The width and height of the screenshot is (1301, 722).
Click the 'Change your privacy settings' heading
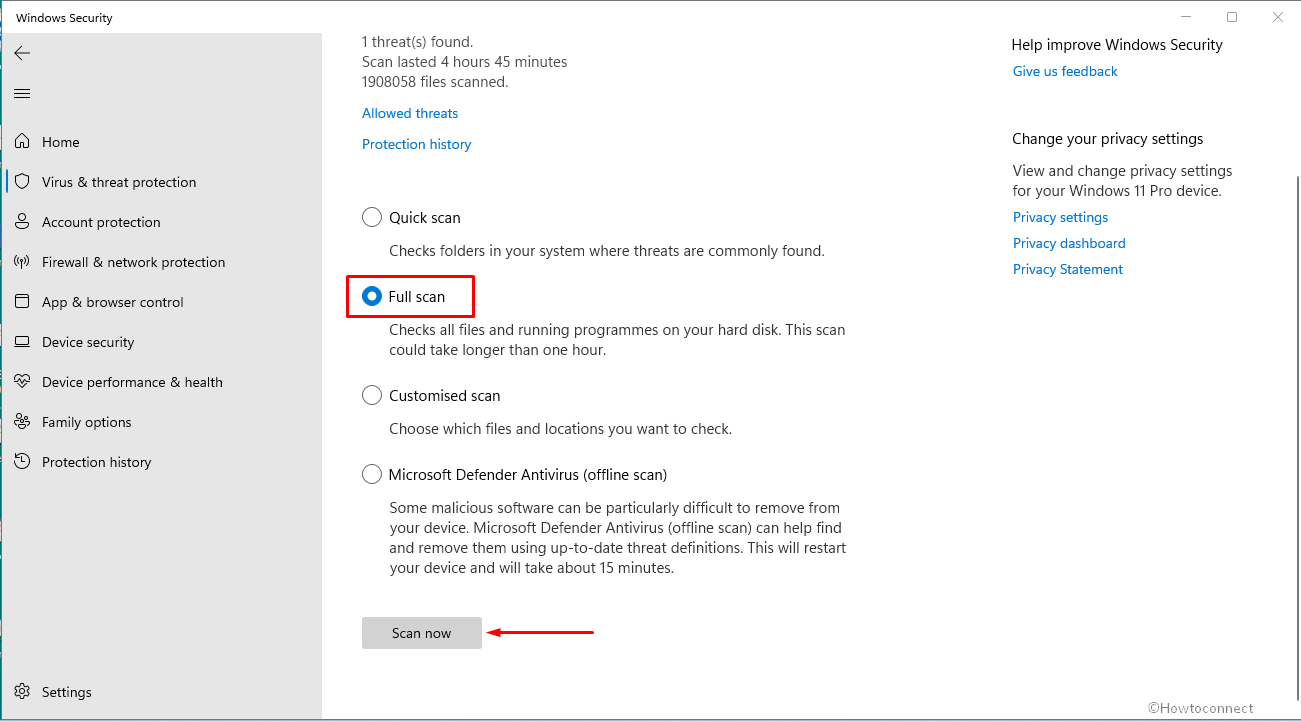[1108, 139]
